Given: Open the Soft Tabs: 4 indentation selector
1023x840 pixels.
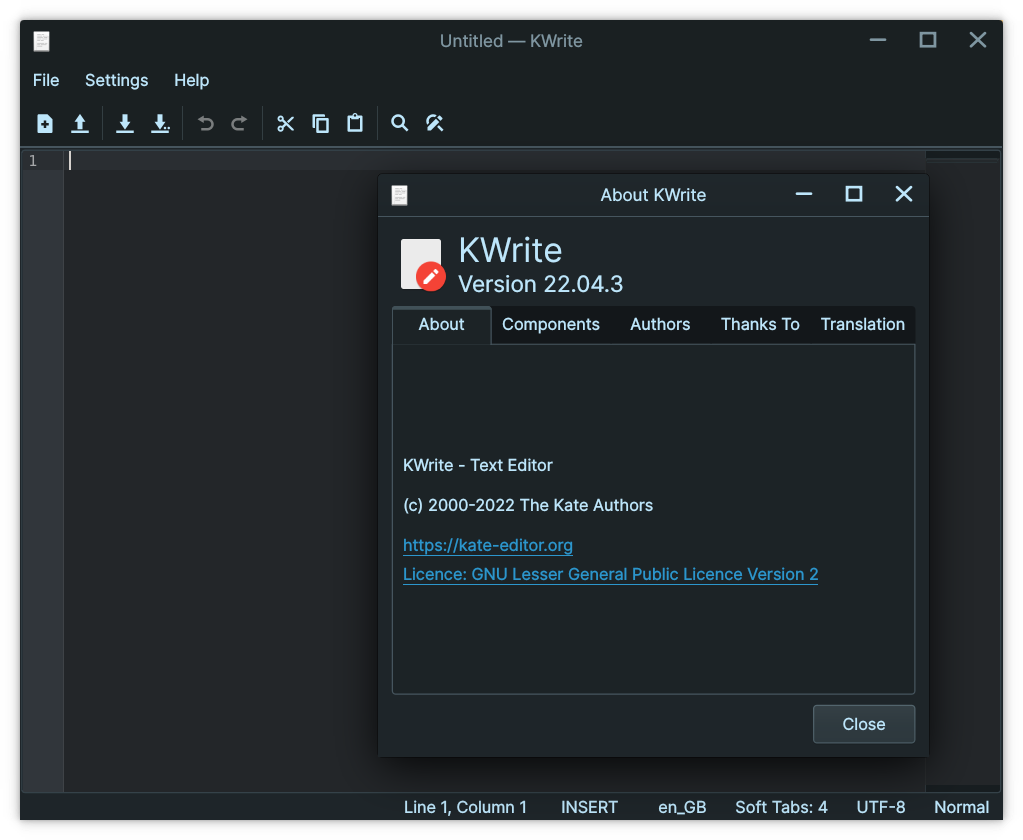Looking at the screenshot, I should 782,807.
